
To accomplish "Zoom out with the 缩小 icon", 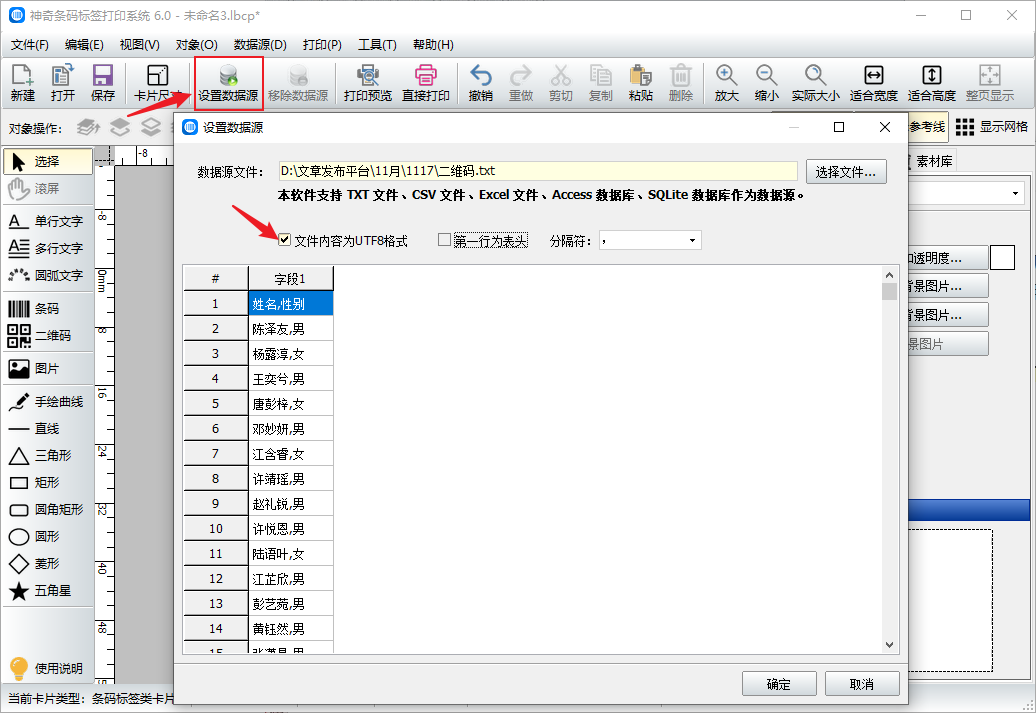I will coord(766,83).
